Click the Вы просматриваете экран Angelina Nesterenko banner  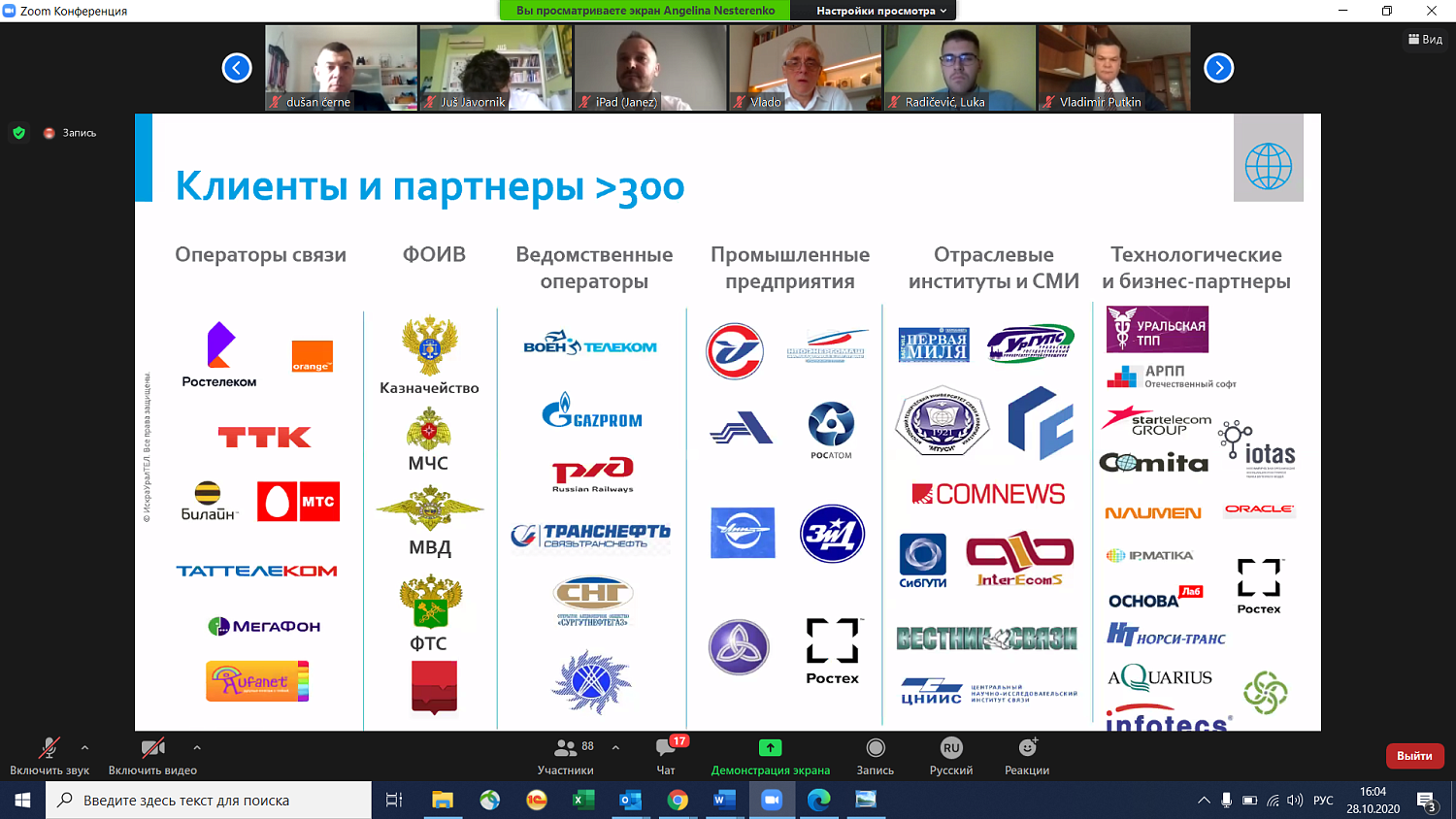645,11
